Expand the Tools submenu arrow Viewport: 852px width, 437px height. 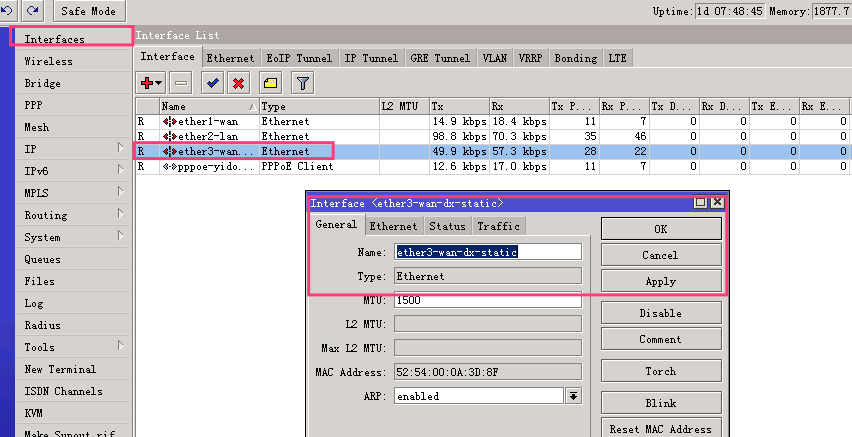(x=121, y=346)
